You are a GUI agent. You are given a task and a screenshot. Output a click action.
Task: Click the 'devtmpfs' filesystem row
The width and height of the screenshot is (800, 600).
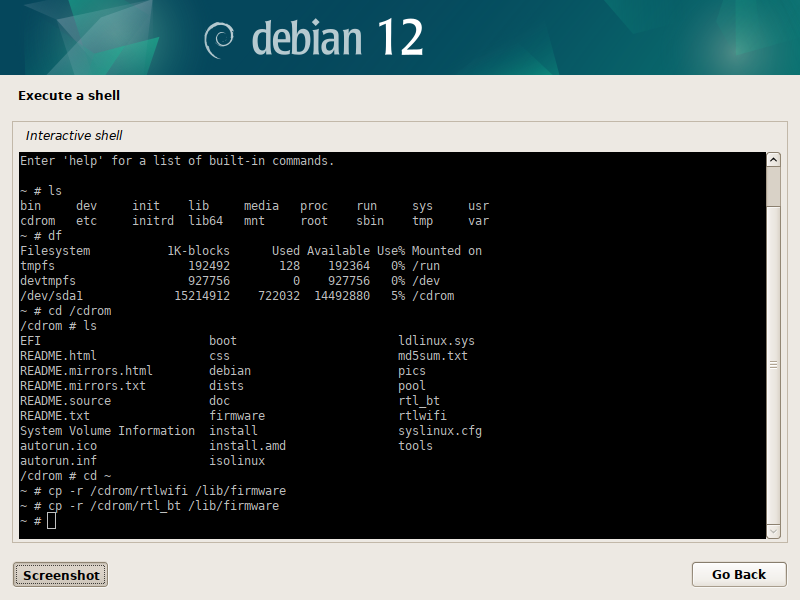[x=230, y=281]
